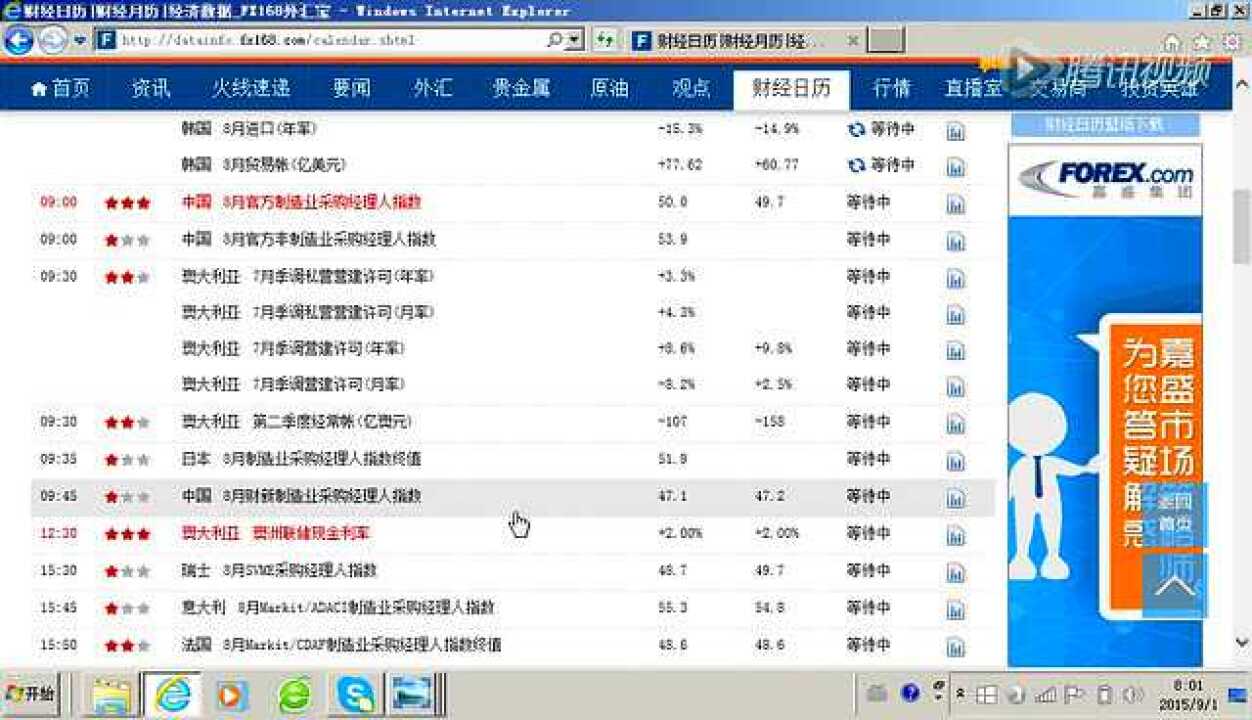The height and width of the screenshot is (720, 1252).
Task: Click refresh icon beside Korea August imports status
Action: tap(856, 130)
